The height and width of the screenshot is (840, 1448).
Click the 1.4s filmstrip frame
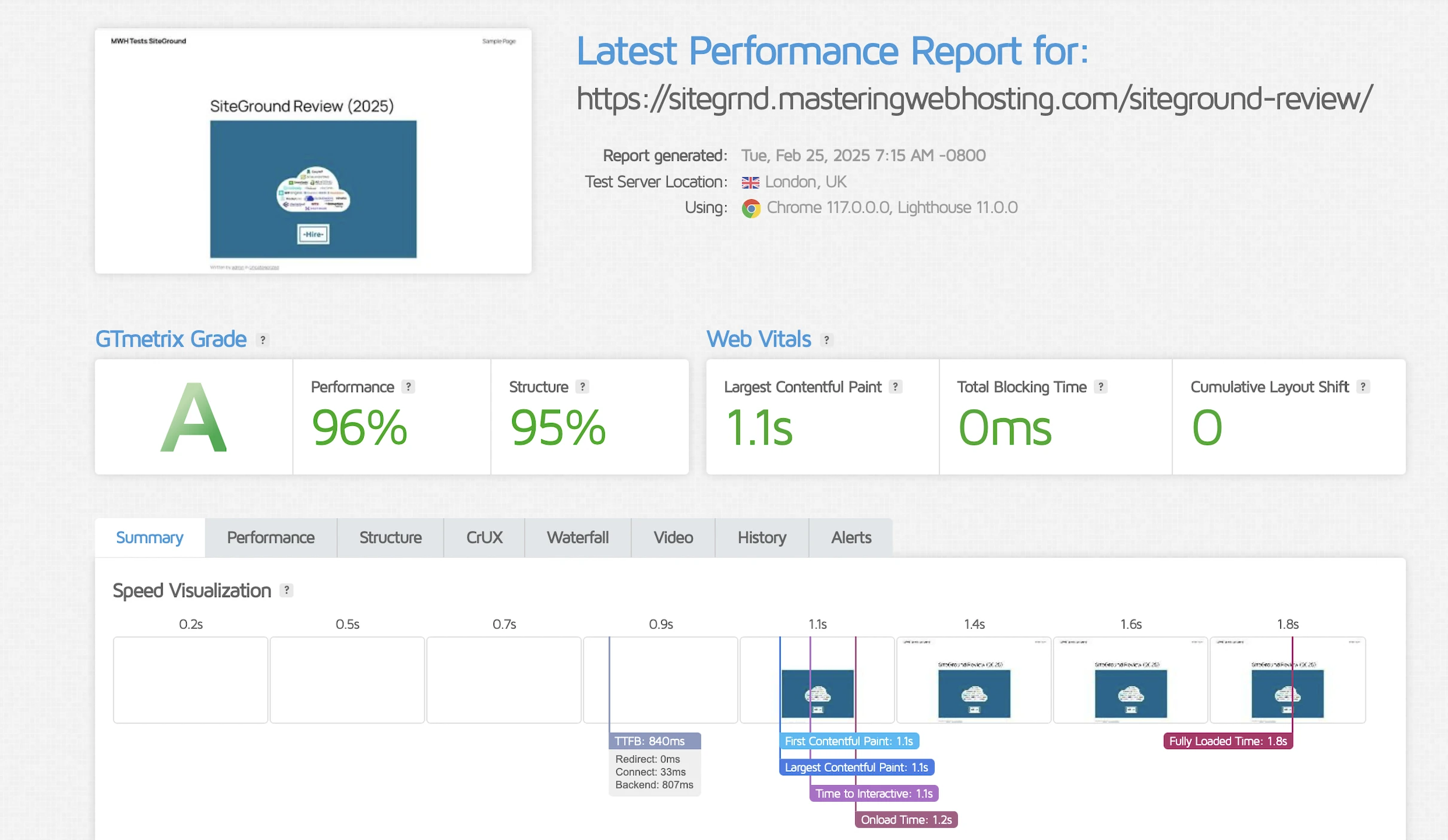pyautogui.click(x=974, y=680)
